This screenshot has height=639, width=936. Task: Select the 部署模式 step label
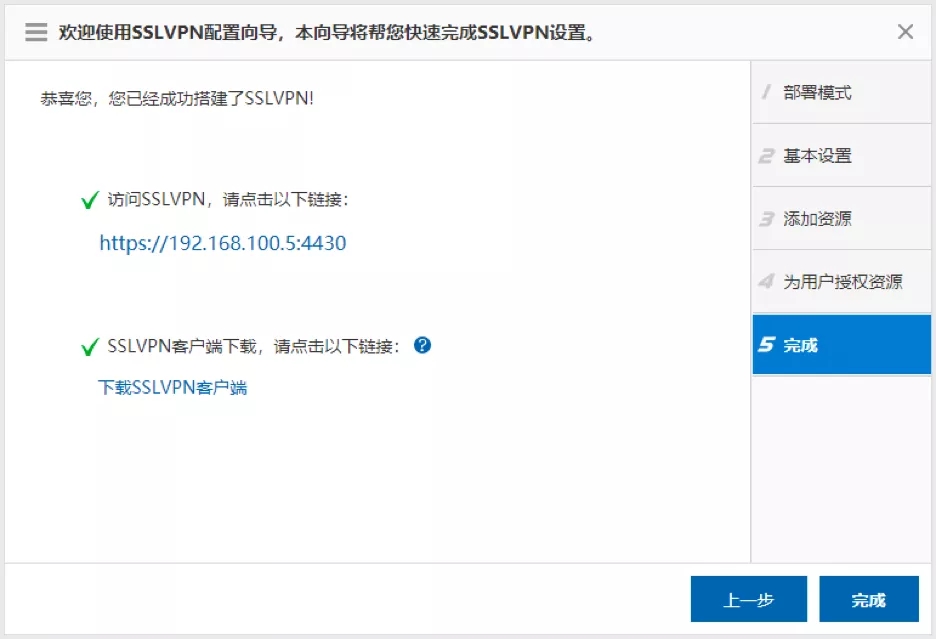(817, 93)
